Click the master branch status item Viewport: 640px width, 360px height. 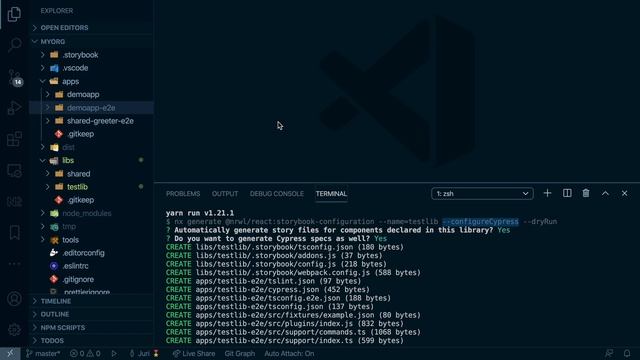tap(43, 353)
